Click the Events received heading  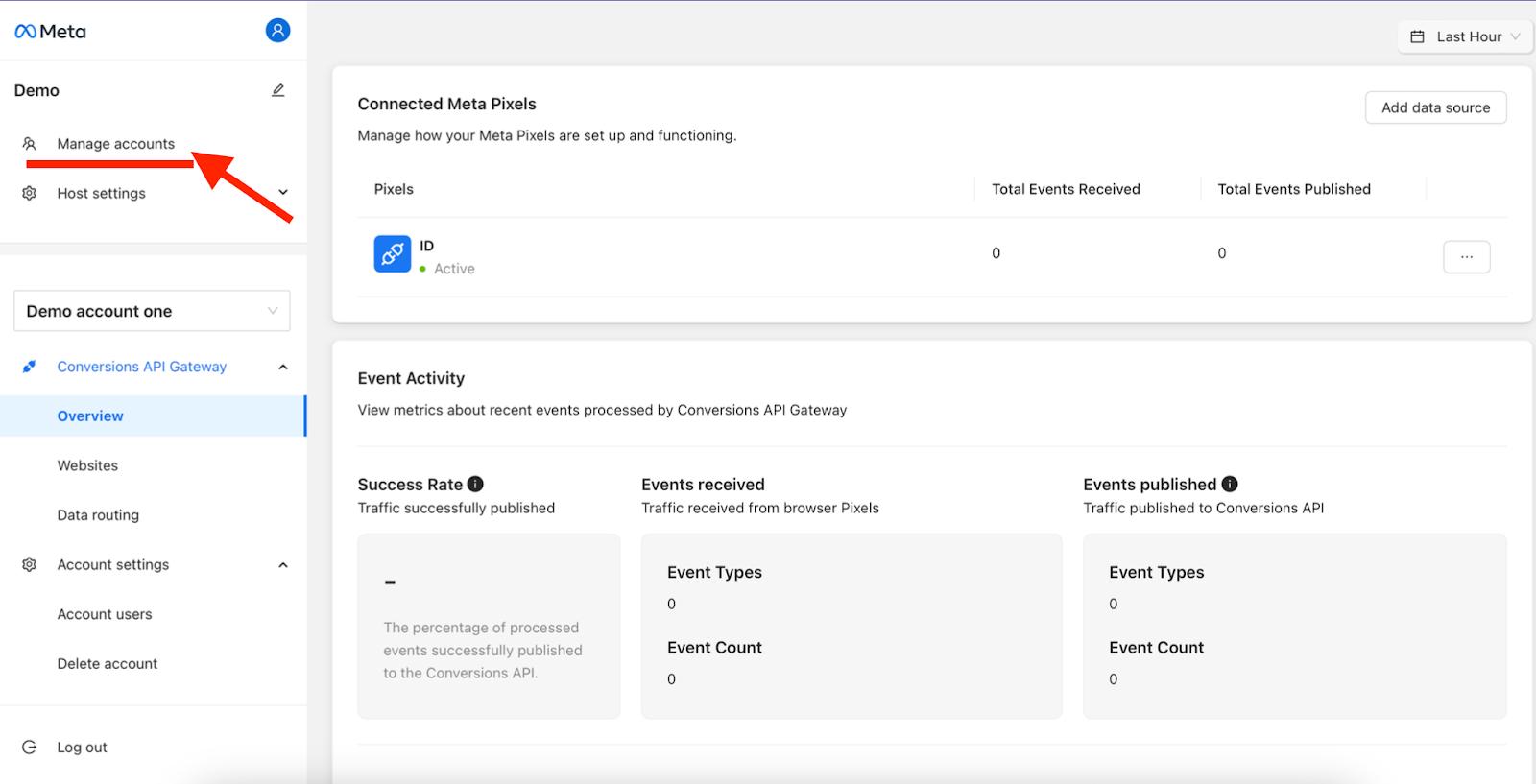click(x=703, y=485)
